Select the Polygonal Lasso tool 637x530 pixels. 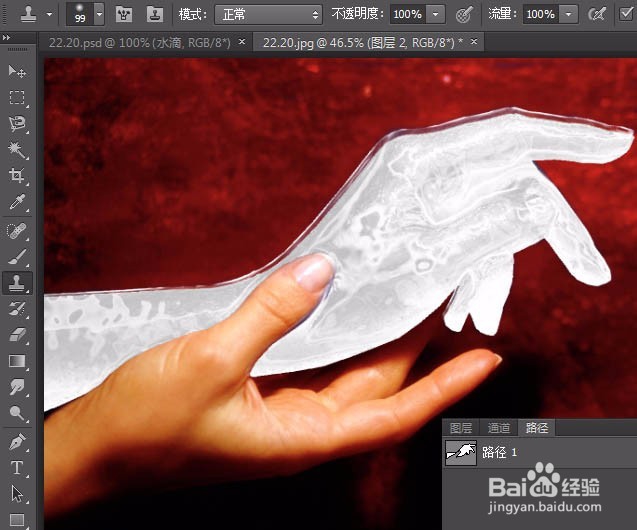pyautogui.click(x=17, y=123)
